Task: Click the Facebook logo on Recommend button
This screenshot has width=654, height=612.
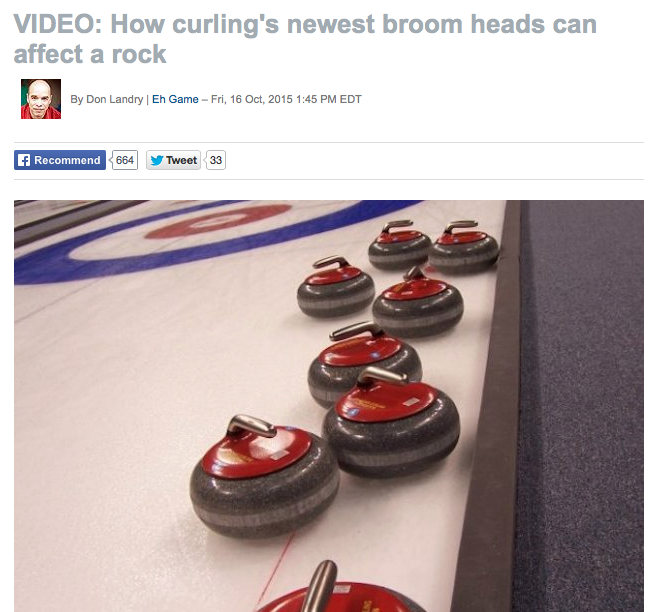Action: (x=24, y=160)
